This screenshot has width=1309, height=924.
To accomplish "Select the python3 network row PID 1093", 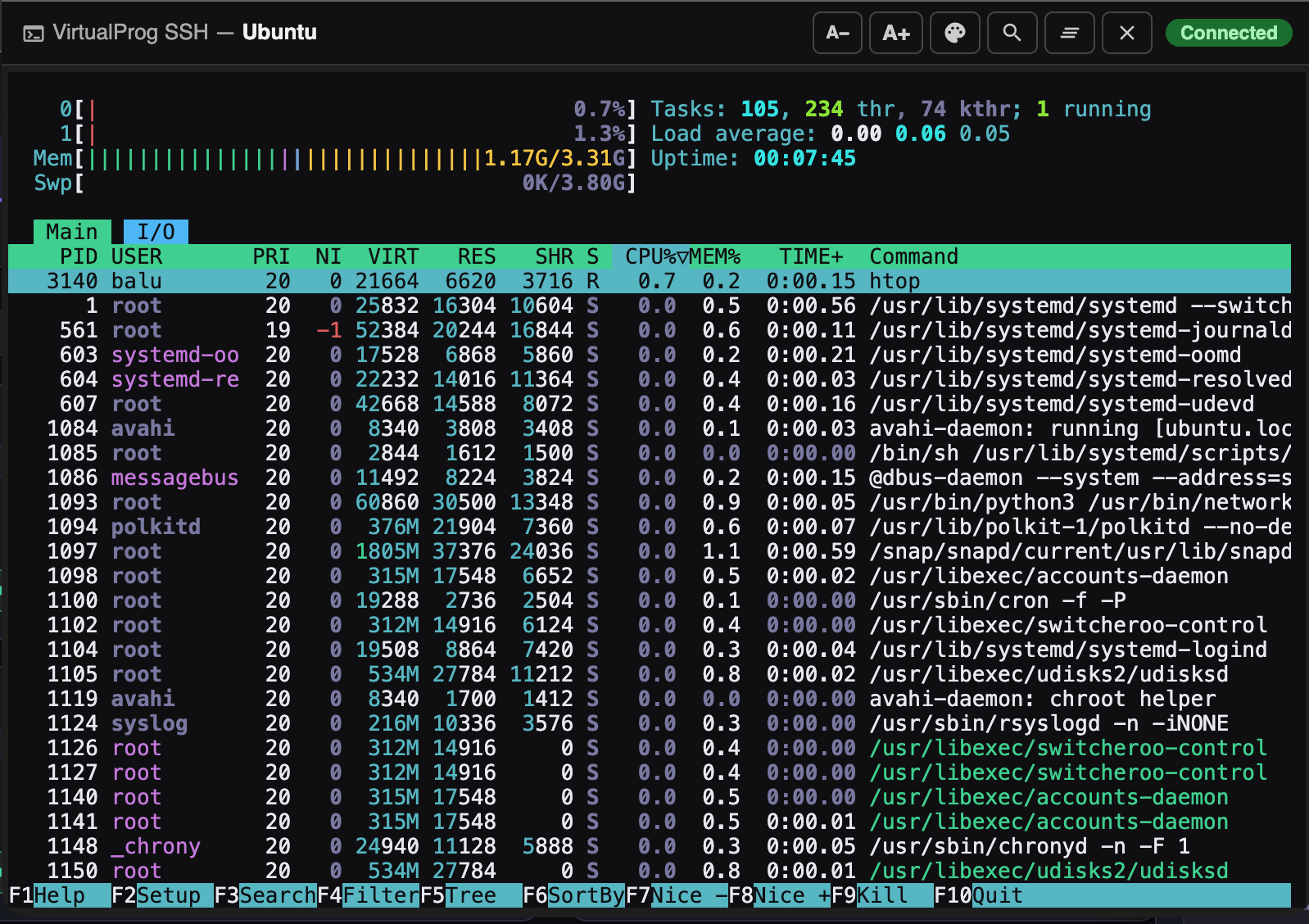I will tap(650, 502).
